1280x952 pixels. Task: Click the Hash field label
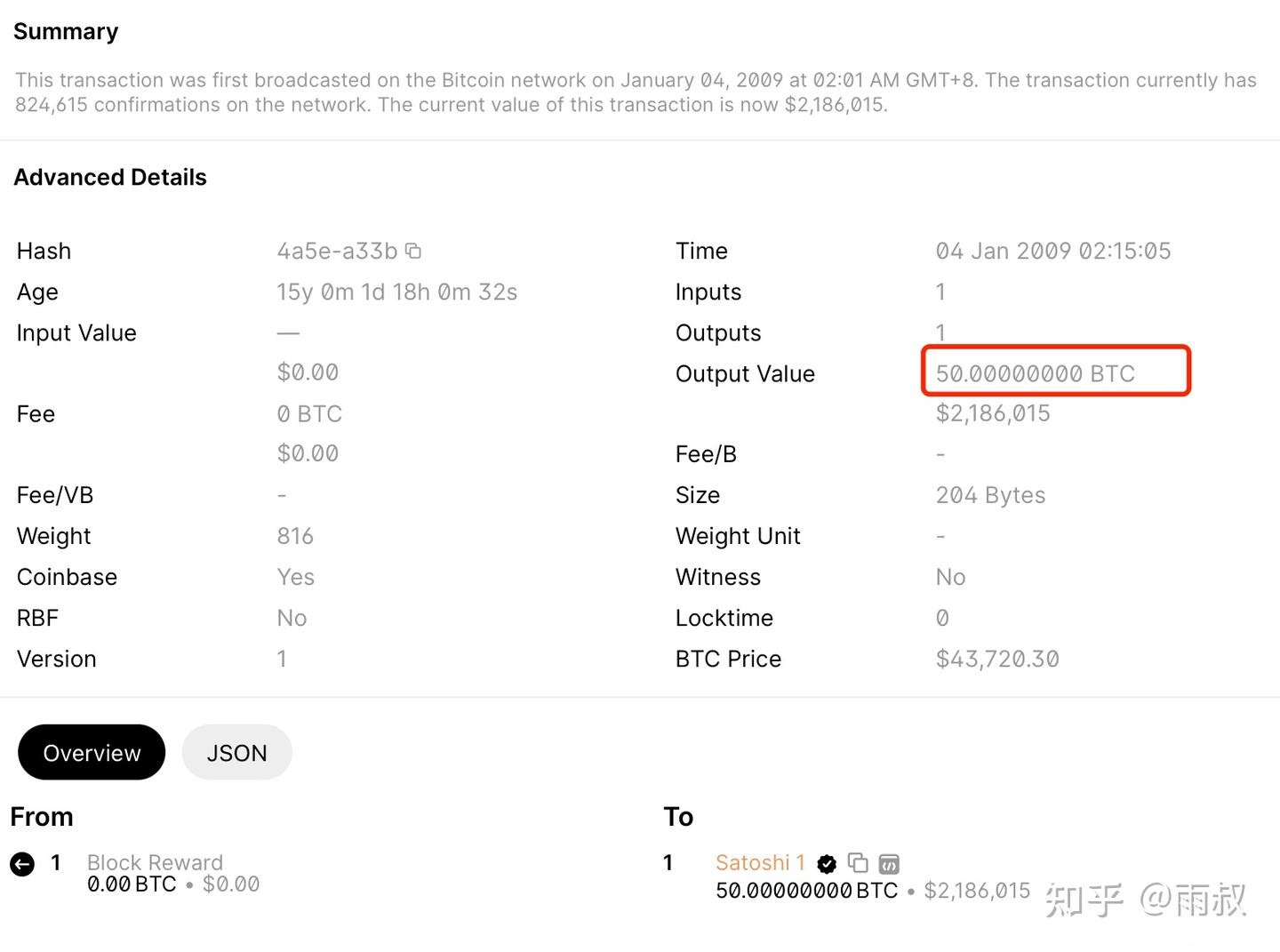[x=44, y=251]
